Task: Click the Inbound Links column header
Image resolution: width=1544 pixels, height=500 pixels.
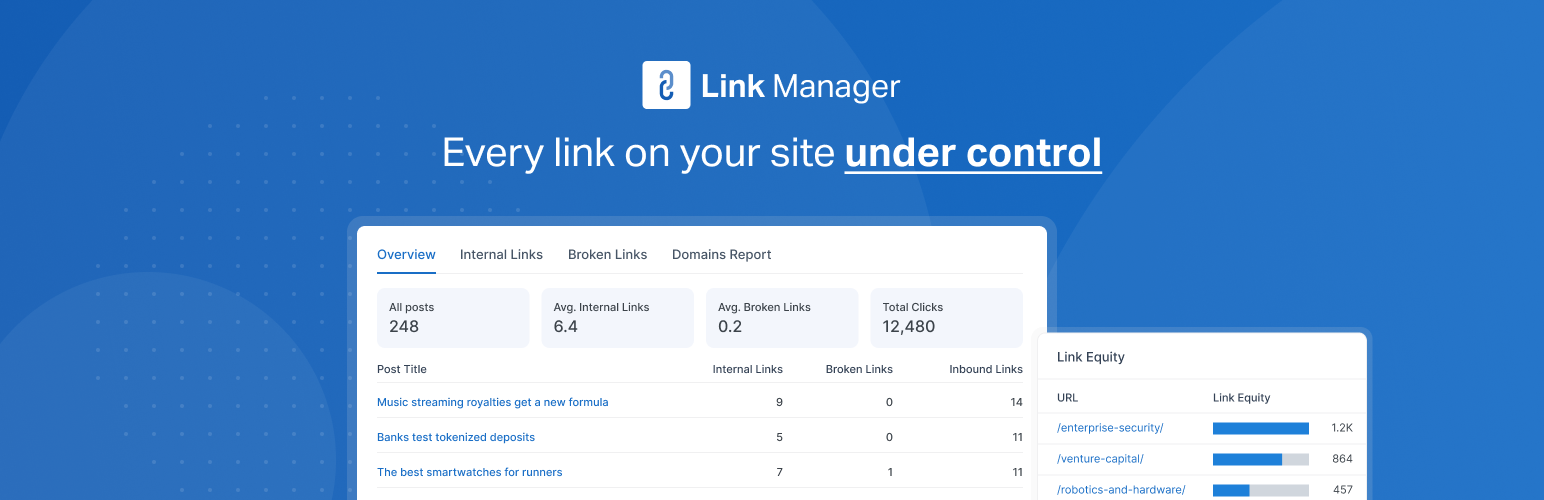Action: click(x=986, y=369)
